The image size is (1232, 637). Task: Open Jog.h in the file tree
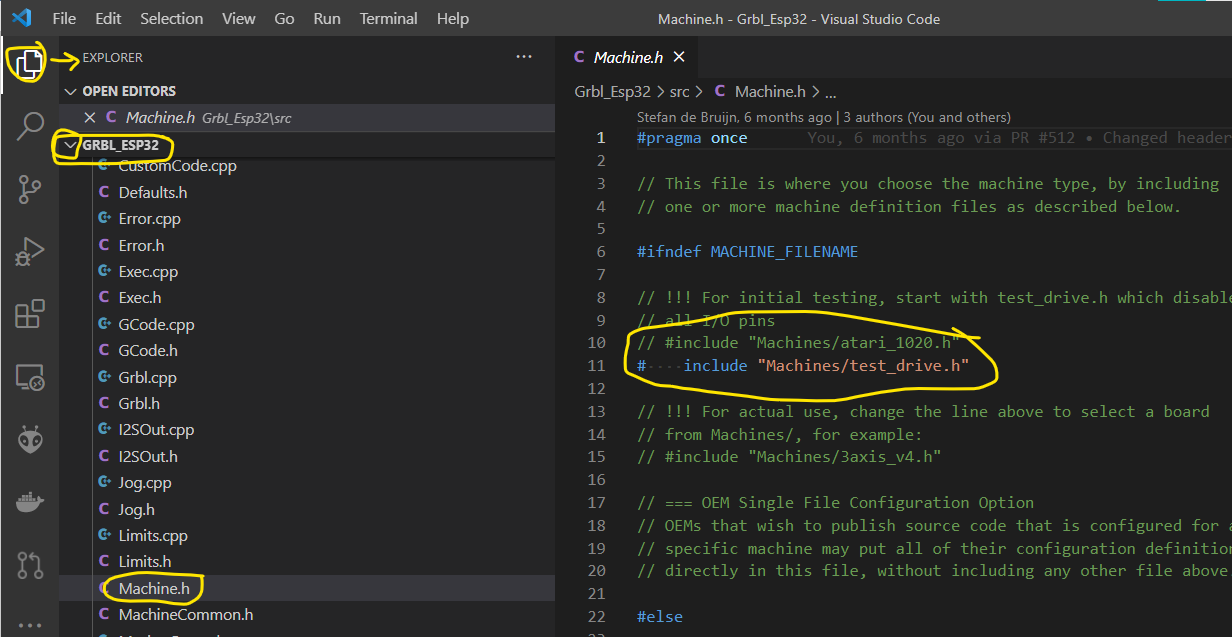[137, 509]
